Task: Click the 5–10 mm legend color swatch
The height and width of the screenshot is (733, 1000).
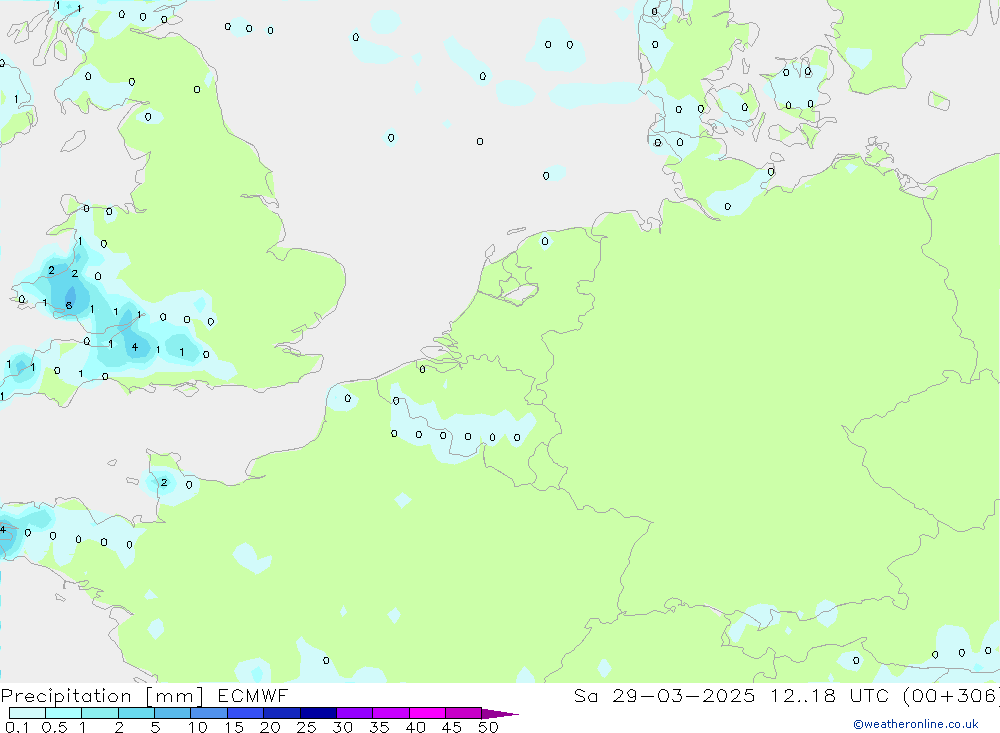Action: 173,713
